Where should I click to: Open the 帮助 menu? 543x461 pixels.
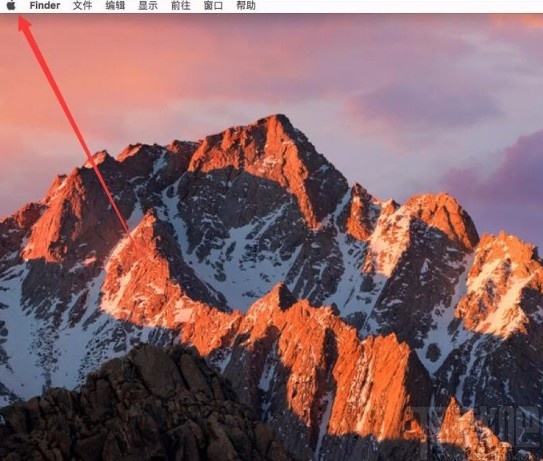pos(246,6)
